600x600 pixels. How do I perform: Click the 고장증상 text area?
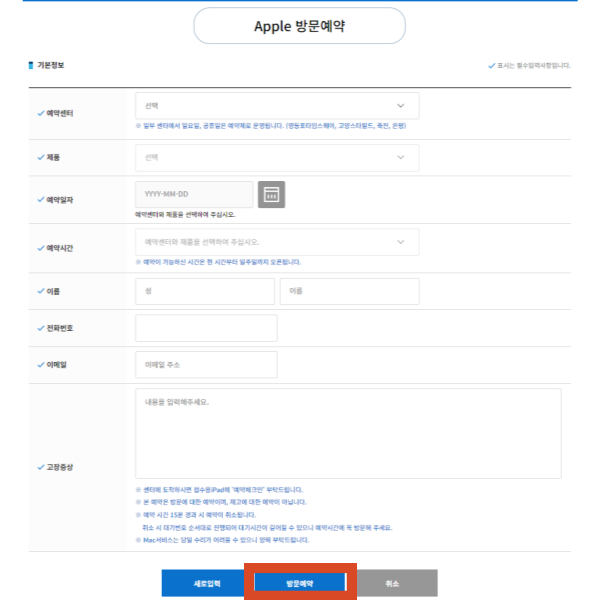[348, 434]
